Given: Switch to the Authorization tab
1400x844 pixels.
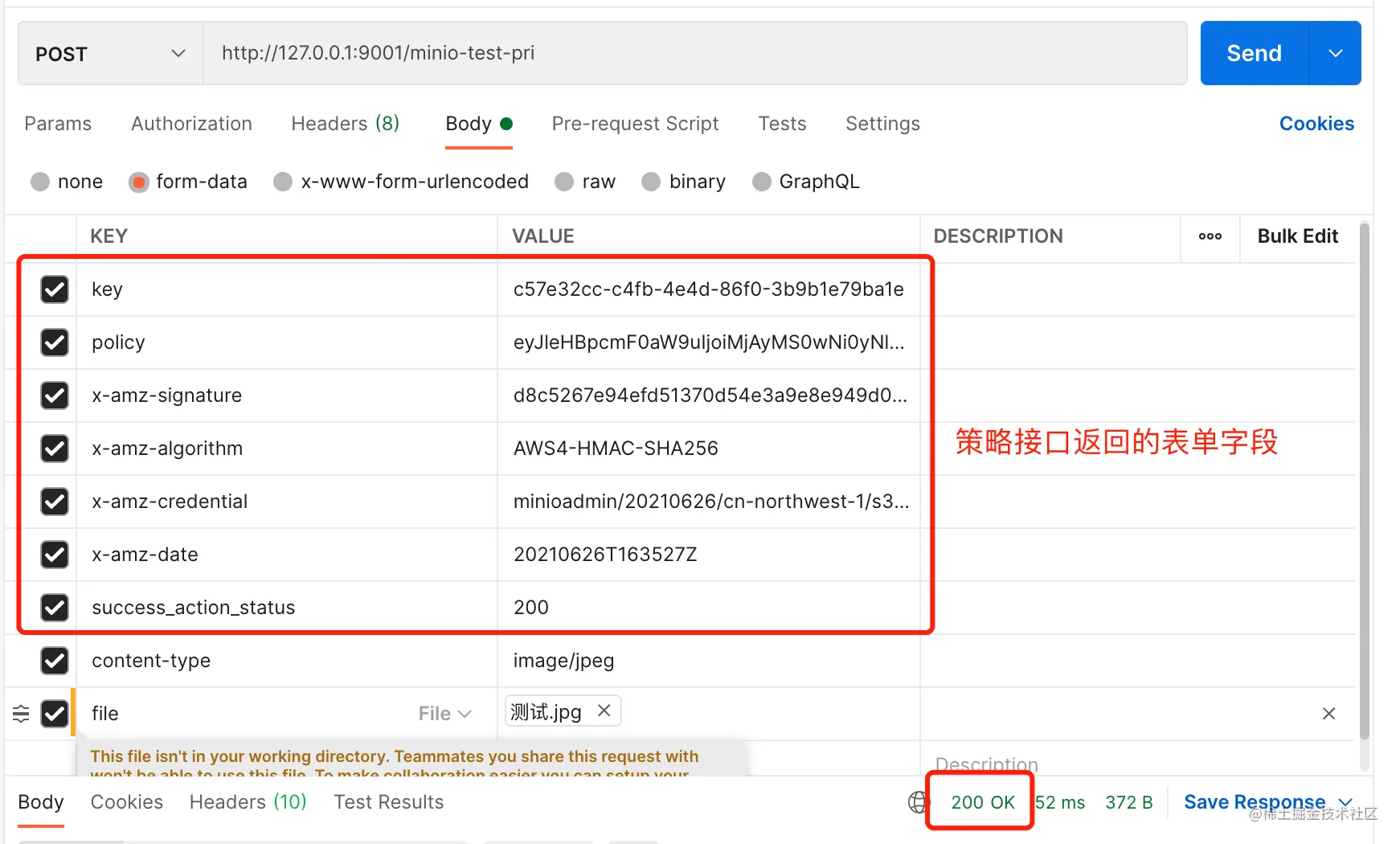Looking at the screenshot, I should [191, 124].
